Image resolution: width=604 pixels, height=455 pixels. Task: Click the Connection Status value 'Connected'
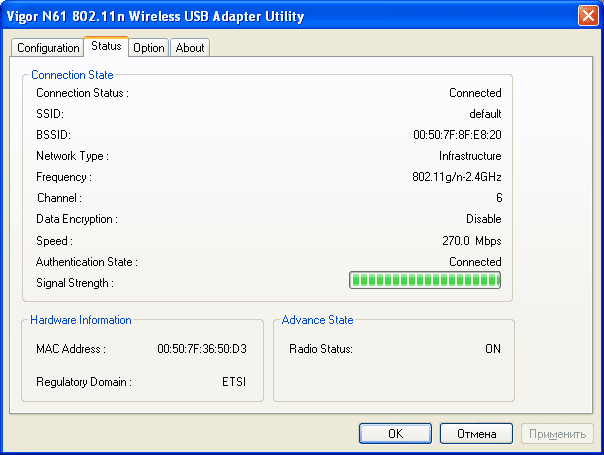475,93
